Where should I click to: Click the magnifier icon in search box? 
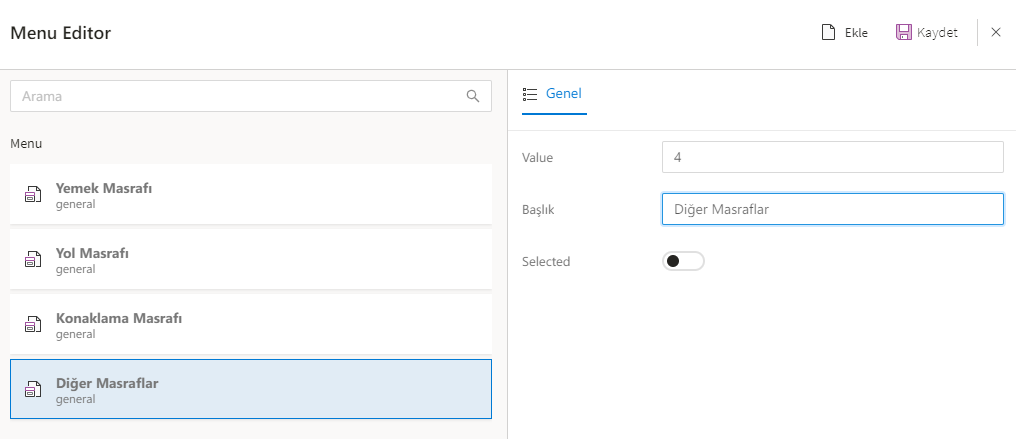coord(473,96)
